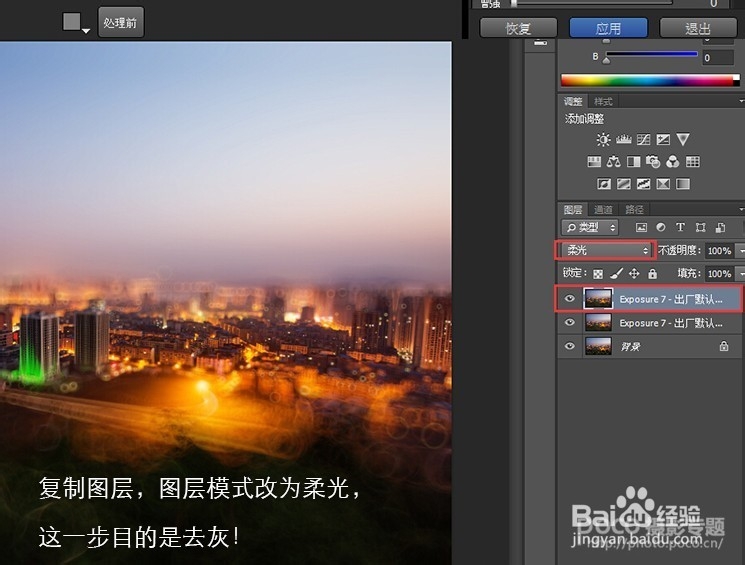
Task: Click the 退出 button
Action: 697,28
